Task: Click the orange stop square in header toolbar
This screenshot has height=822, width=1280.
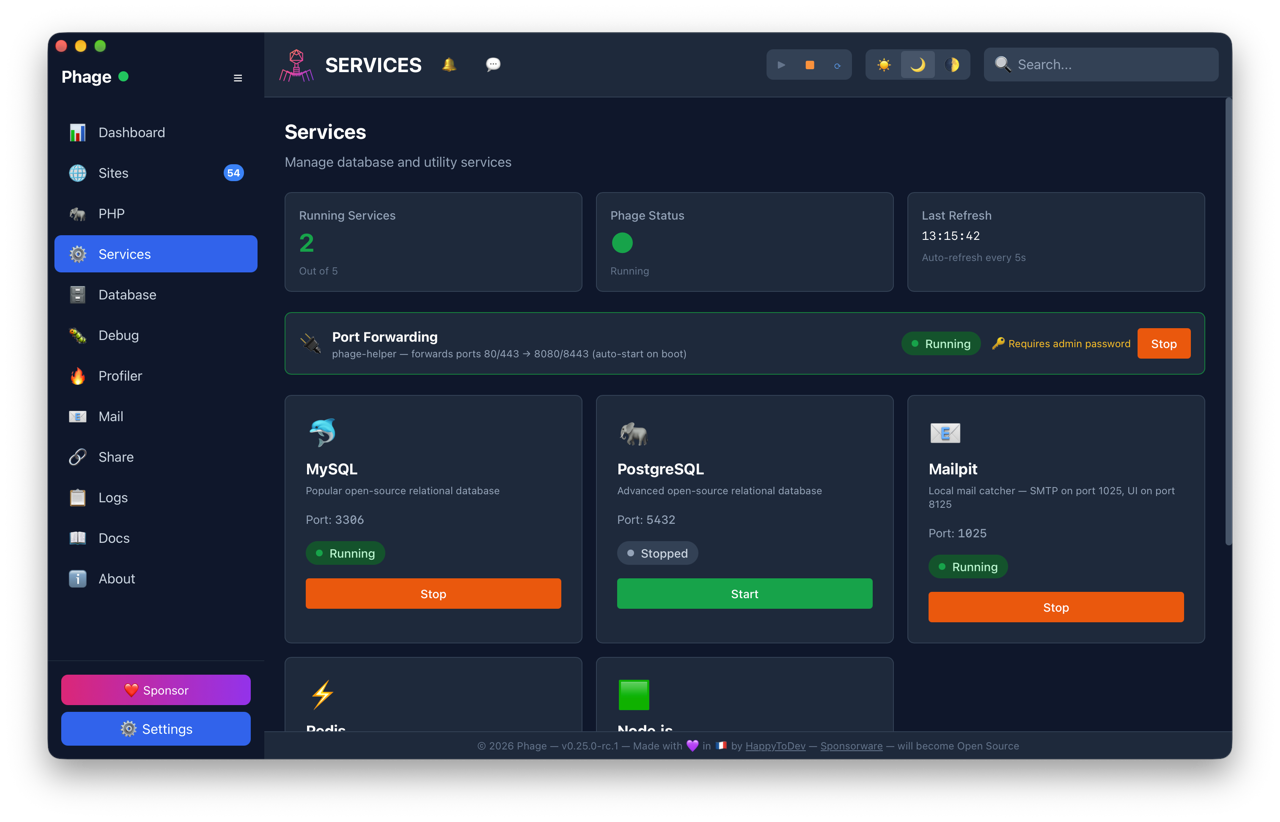Action: pyautogui.click(x=810, y=65)
